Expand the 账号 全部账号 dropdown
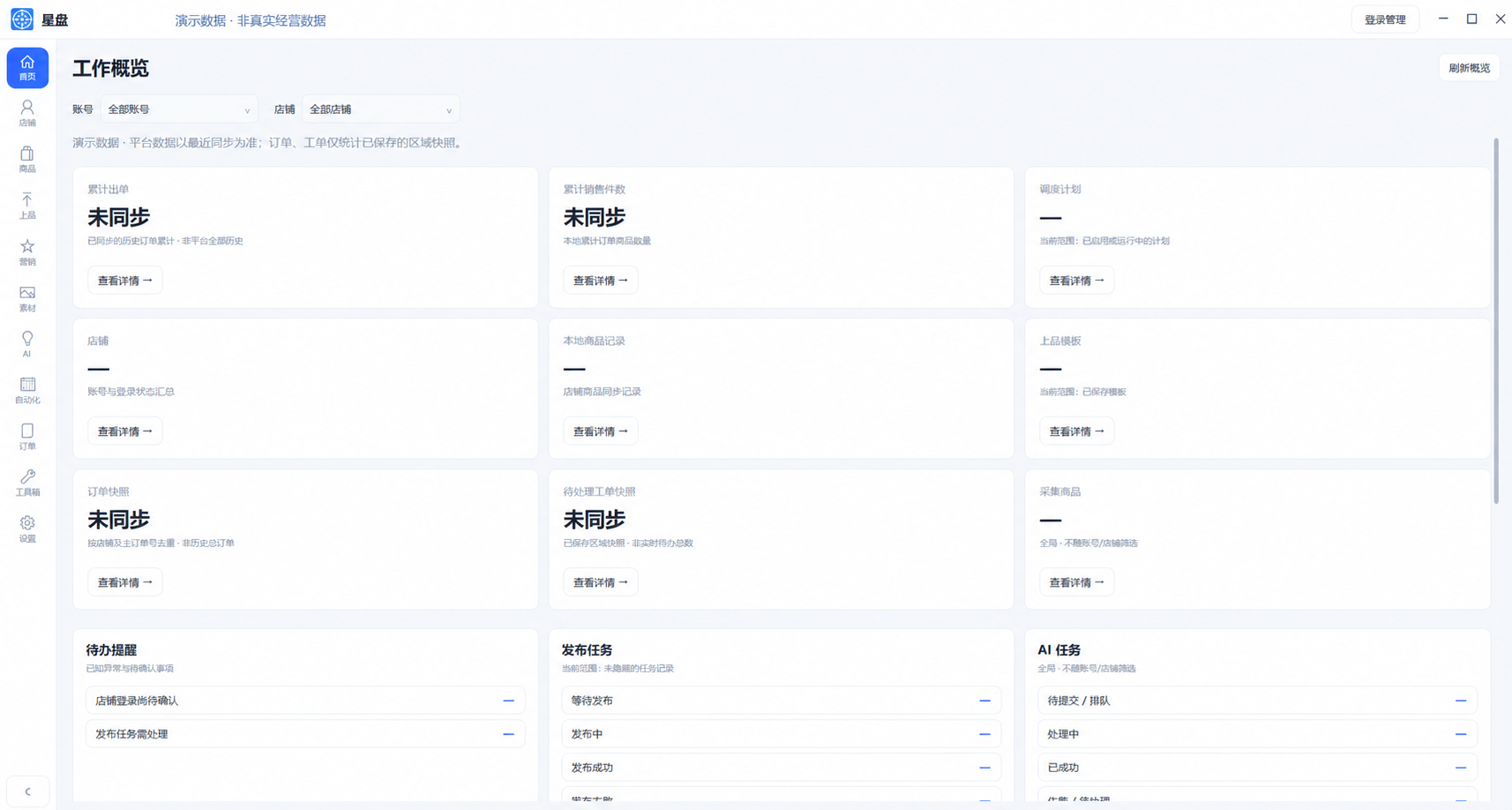Screen dimensions: 1512x810 [x=179, y=109]
